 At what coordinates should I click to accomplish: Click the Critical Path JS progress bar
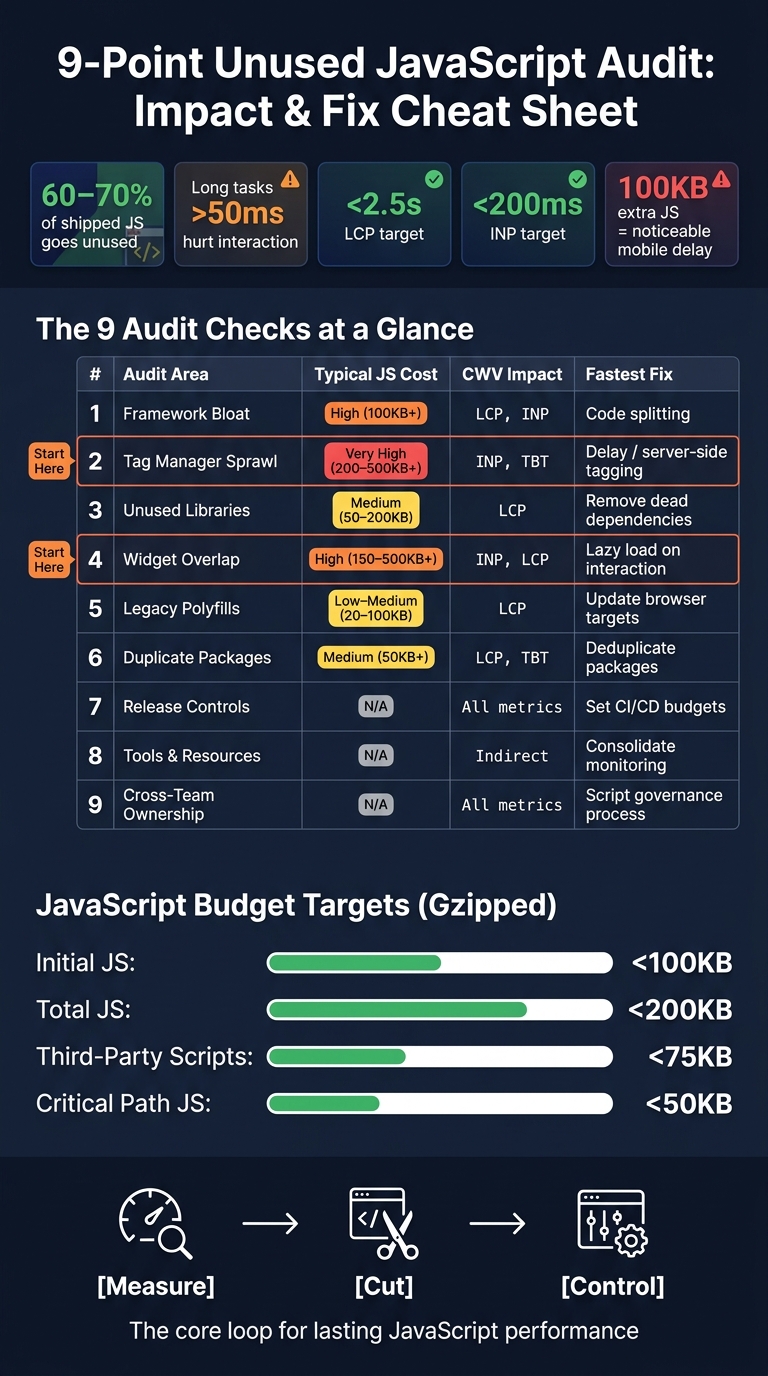[x=440, y=1104]
